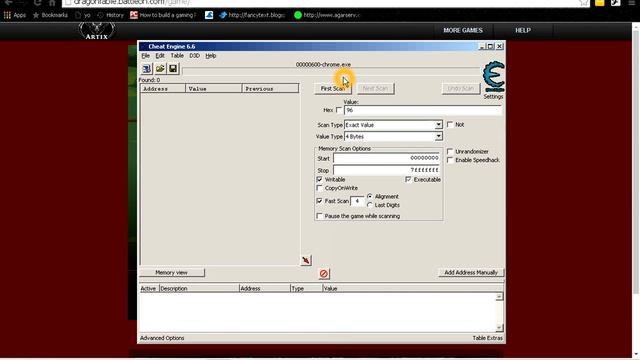Click address table scrollbar down arrow
This screenshot has height=360, width=640.
click(499, 327)
